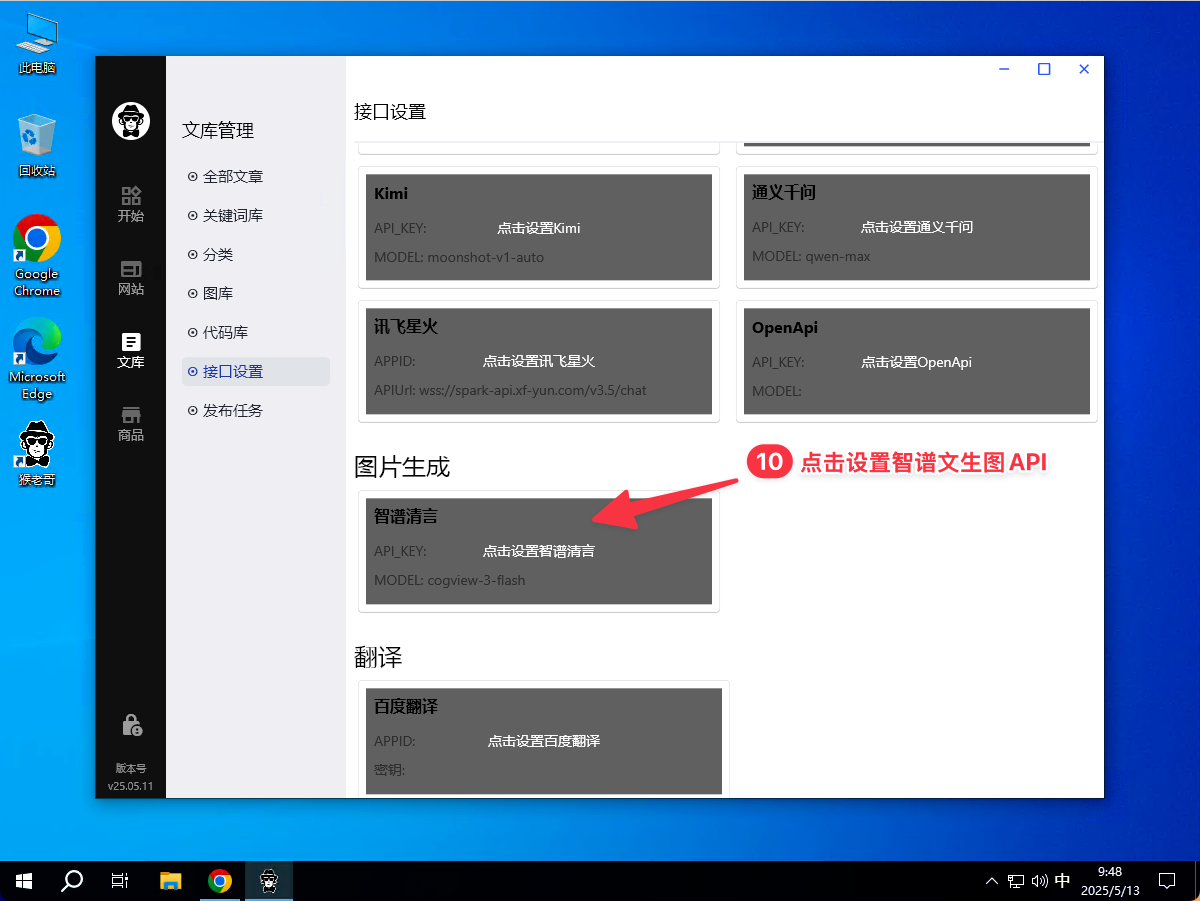This screenshot has width=1200, height=901.
Task: Minimize the 猴老哥 app window
Action: pos(1004,69)
